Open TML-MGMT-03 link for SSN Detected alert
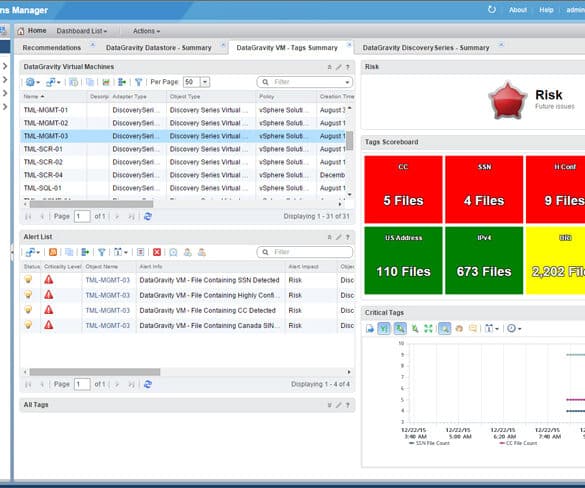 107,280
